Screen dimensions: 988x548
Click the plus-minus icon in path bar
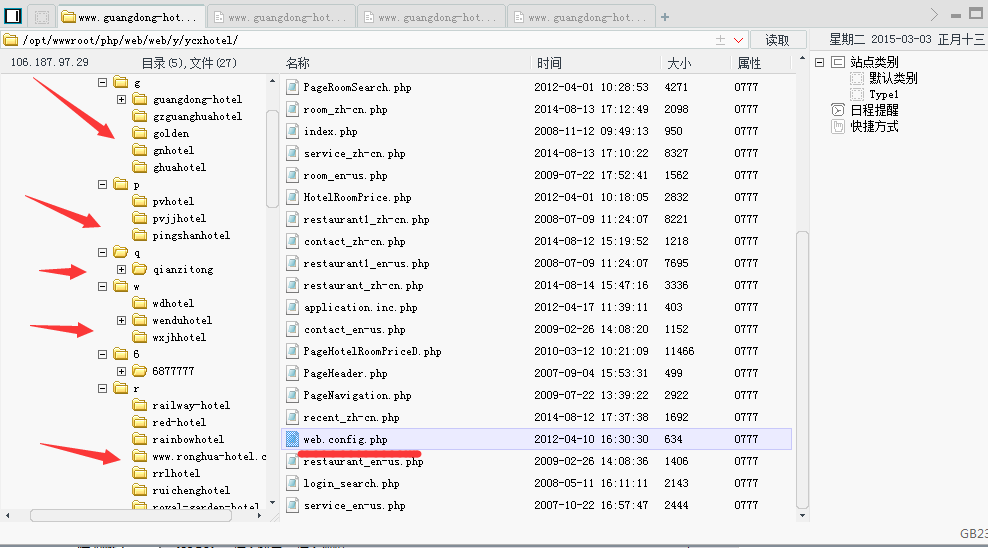[x=720, y=40]
